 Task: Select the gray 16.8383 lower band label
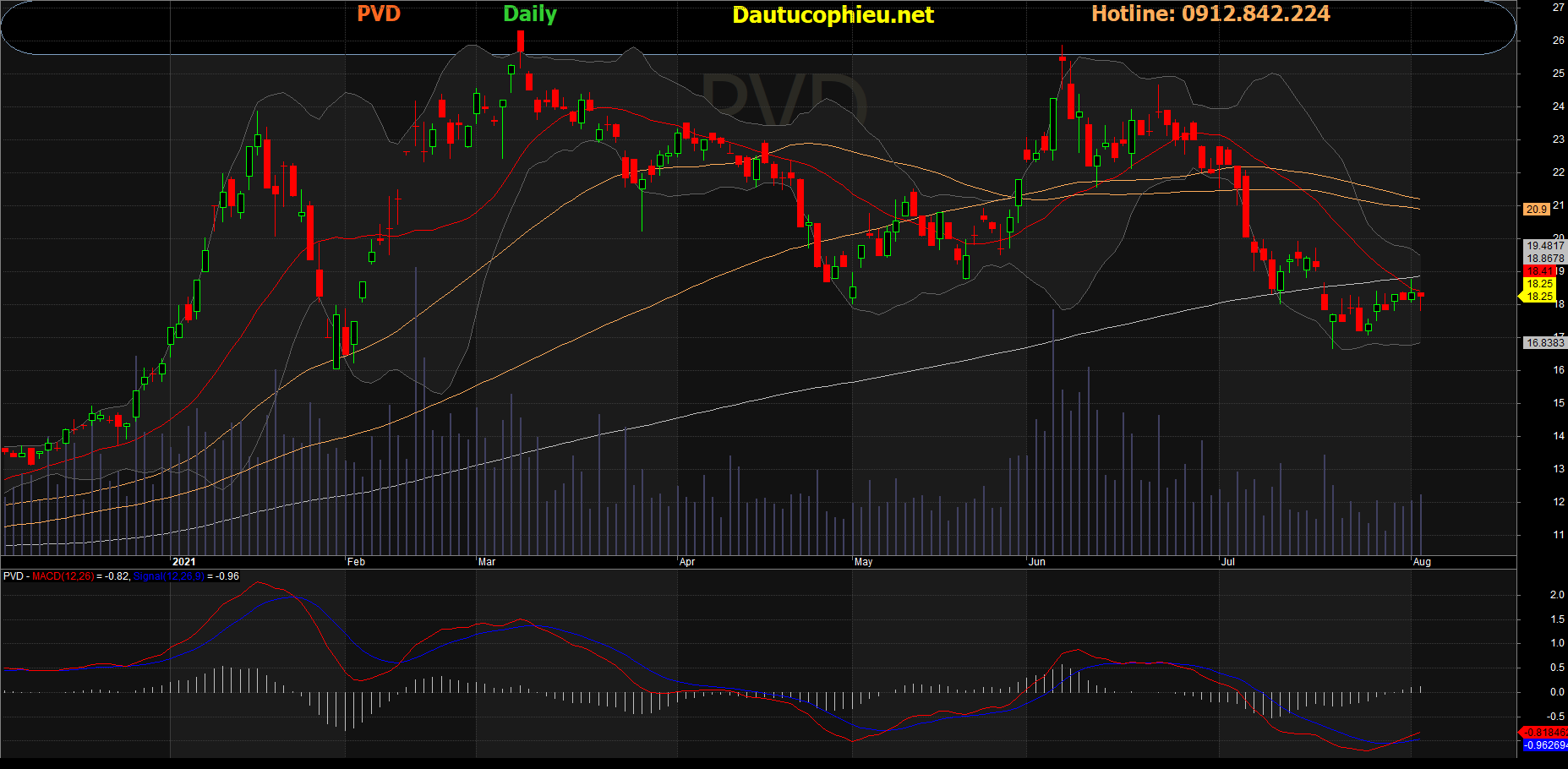click(x=1544, y=342)
